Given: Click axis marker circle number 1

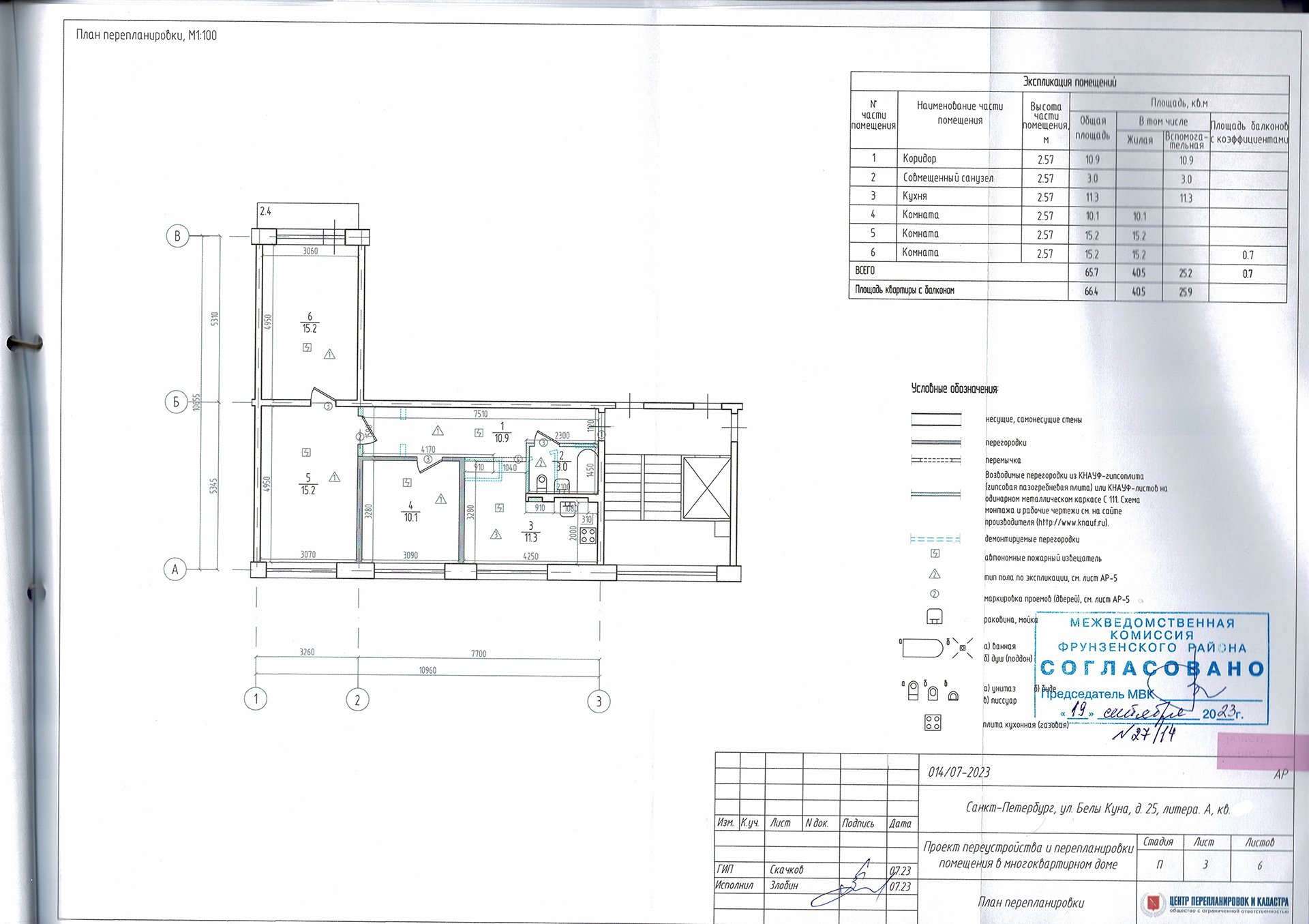Looking at the screenshot, I should coord(256,699).
